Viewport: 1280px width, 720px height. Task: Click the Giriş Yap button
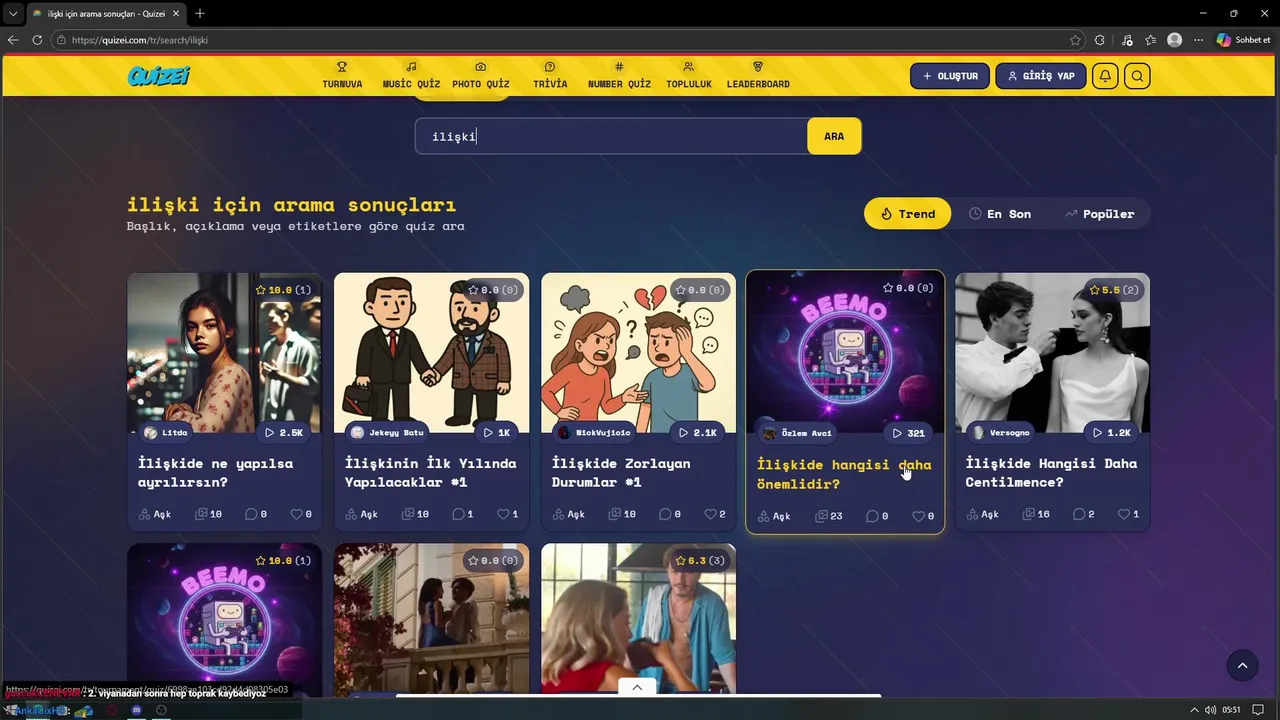pyautogui.click(x=1041, y=76)
